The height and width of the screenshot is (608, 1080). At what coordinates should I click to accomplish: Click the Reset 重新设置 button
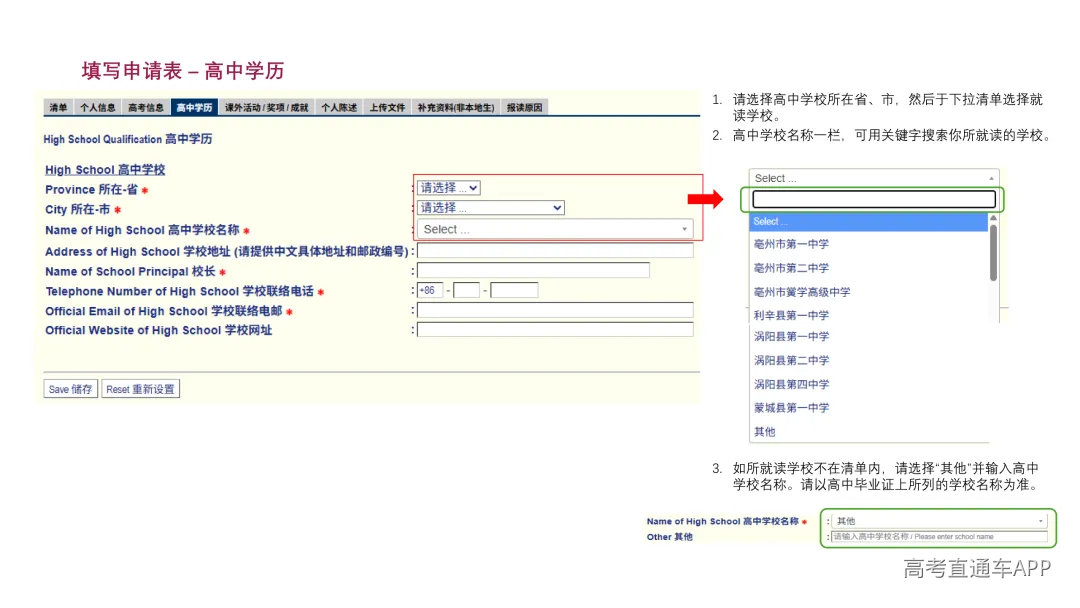[x=141, y=389]
